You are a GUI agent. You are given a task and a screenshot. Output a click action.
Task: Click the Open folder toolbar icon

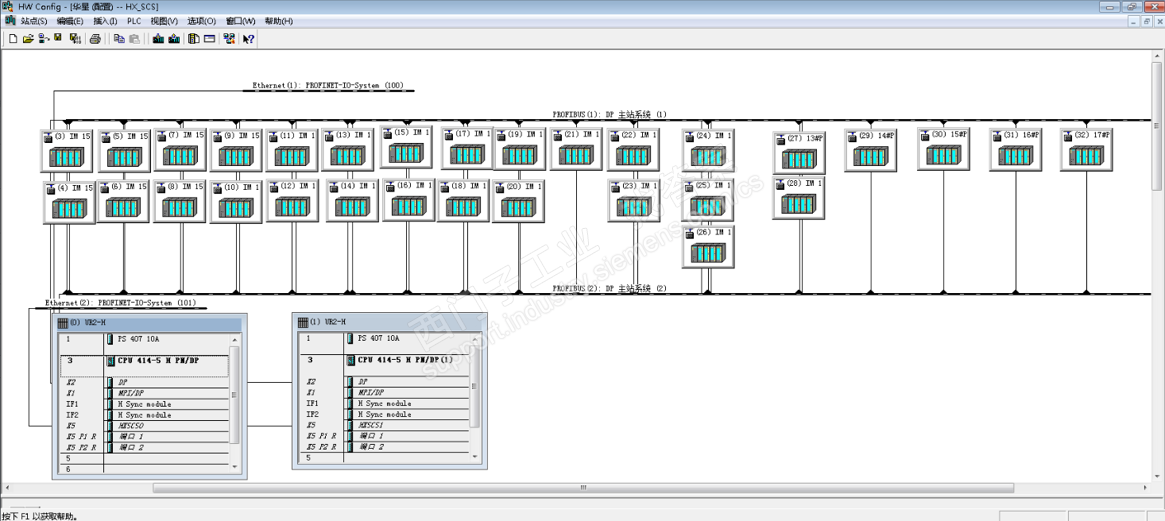click(28, 39)
